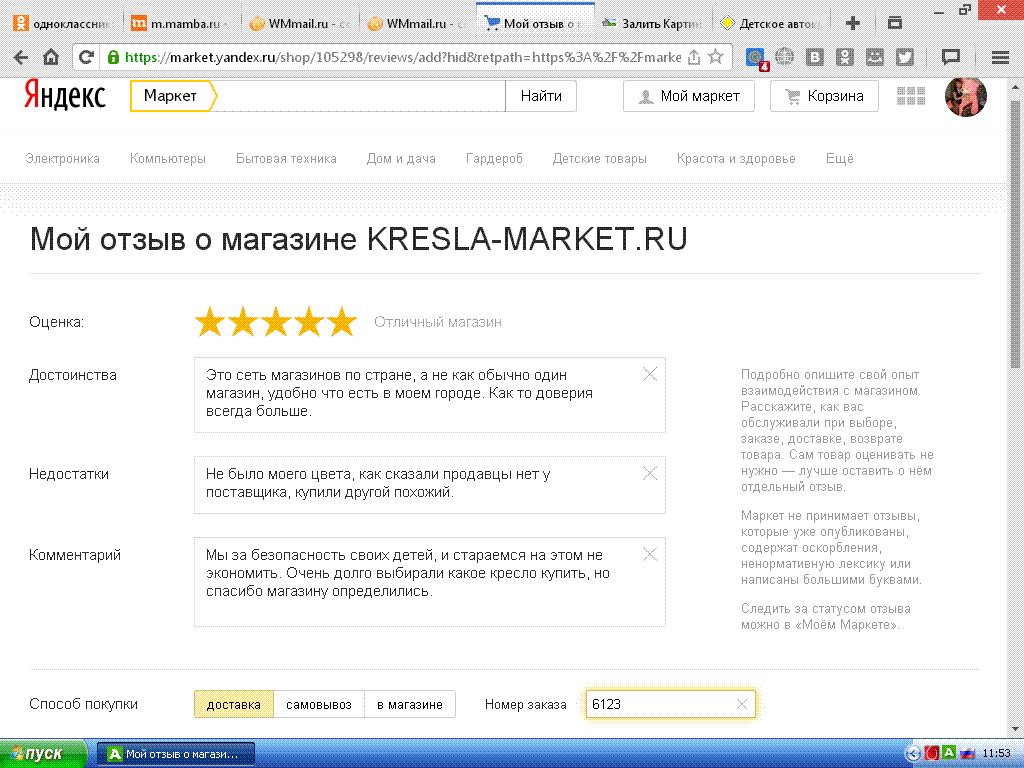Clear the Недостатки text field
Screen dimensions: 1024x768
pos(650,473)
